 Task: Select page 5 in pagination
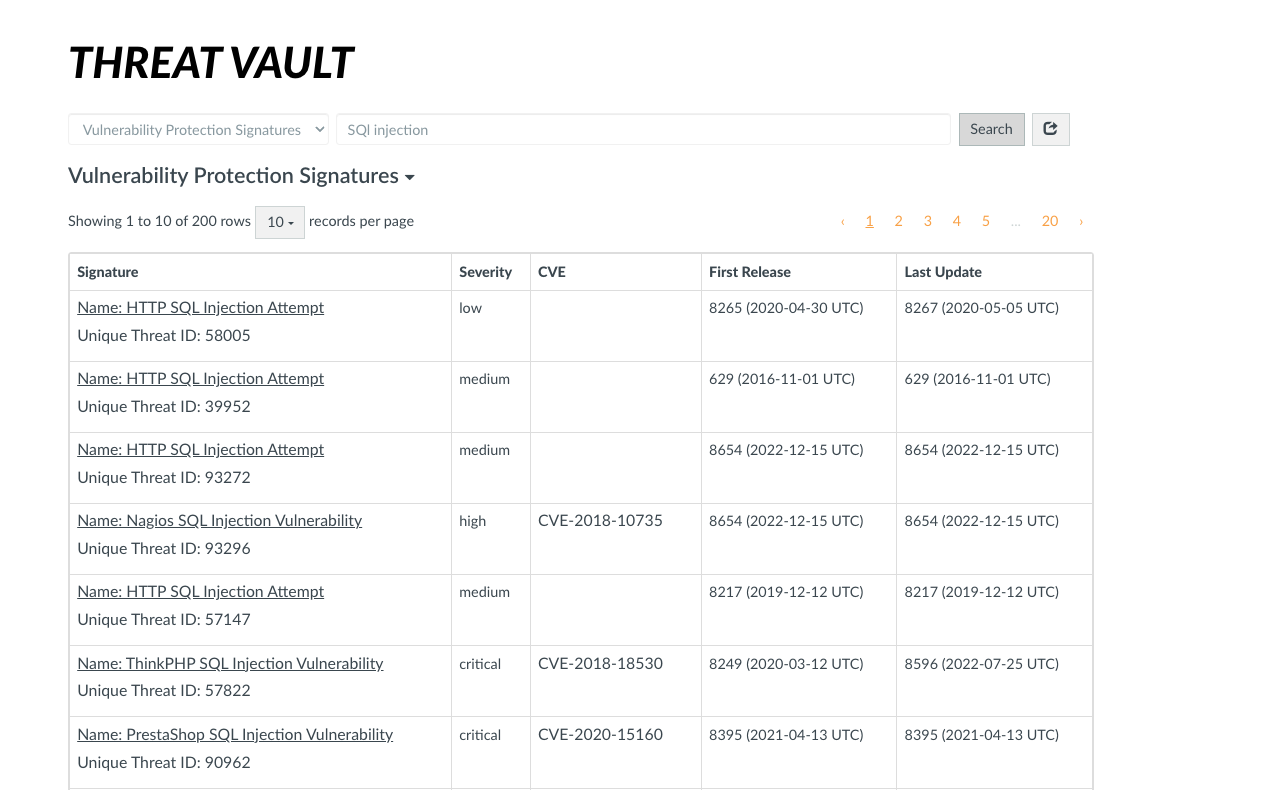tap(985, 222)
